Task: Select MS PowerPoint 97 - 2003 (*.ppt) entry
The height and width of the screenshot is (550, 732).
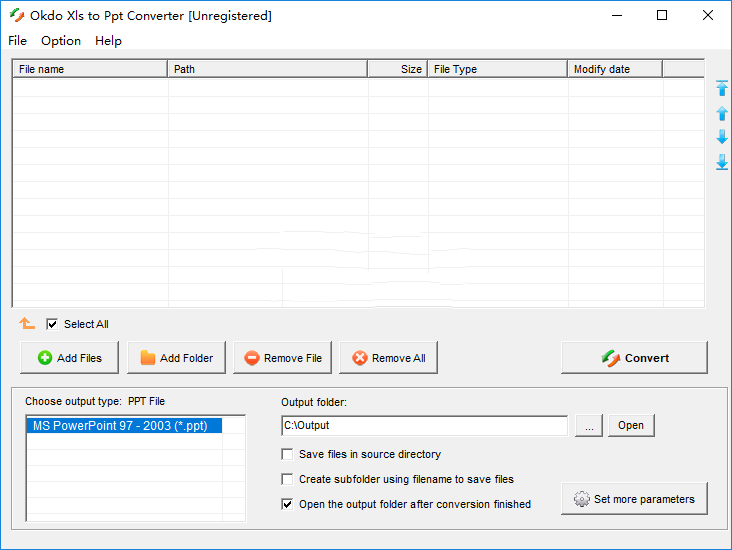Action: point(124,426)
